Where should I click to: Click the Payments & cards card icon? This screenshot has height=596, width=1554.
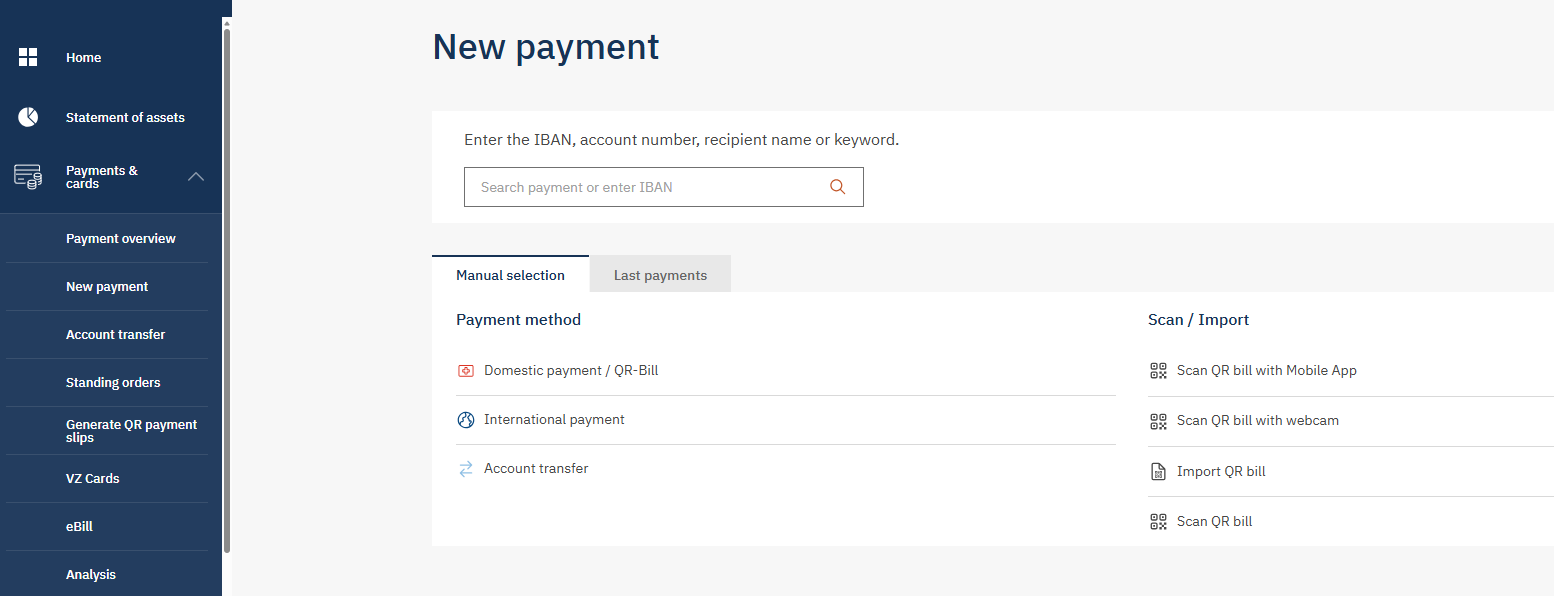pyautogui.click(x=28, y=177)
